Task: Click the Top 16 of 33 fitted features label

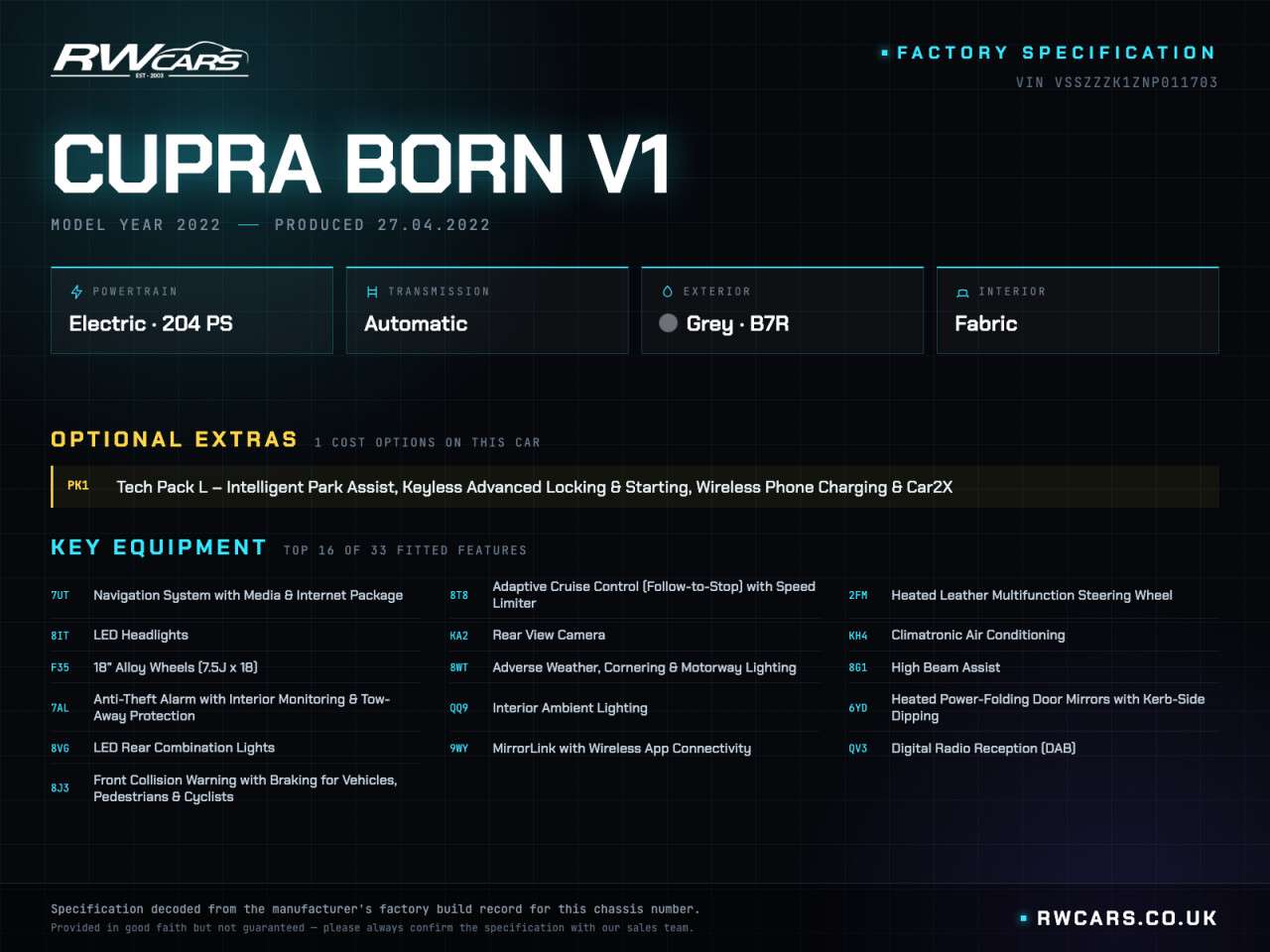Action: point(405,550)
